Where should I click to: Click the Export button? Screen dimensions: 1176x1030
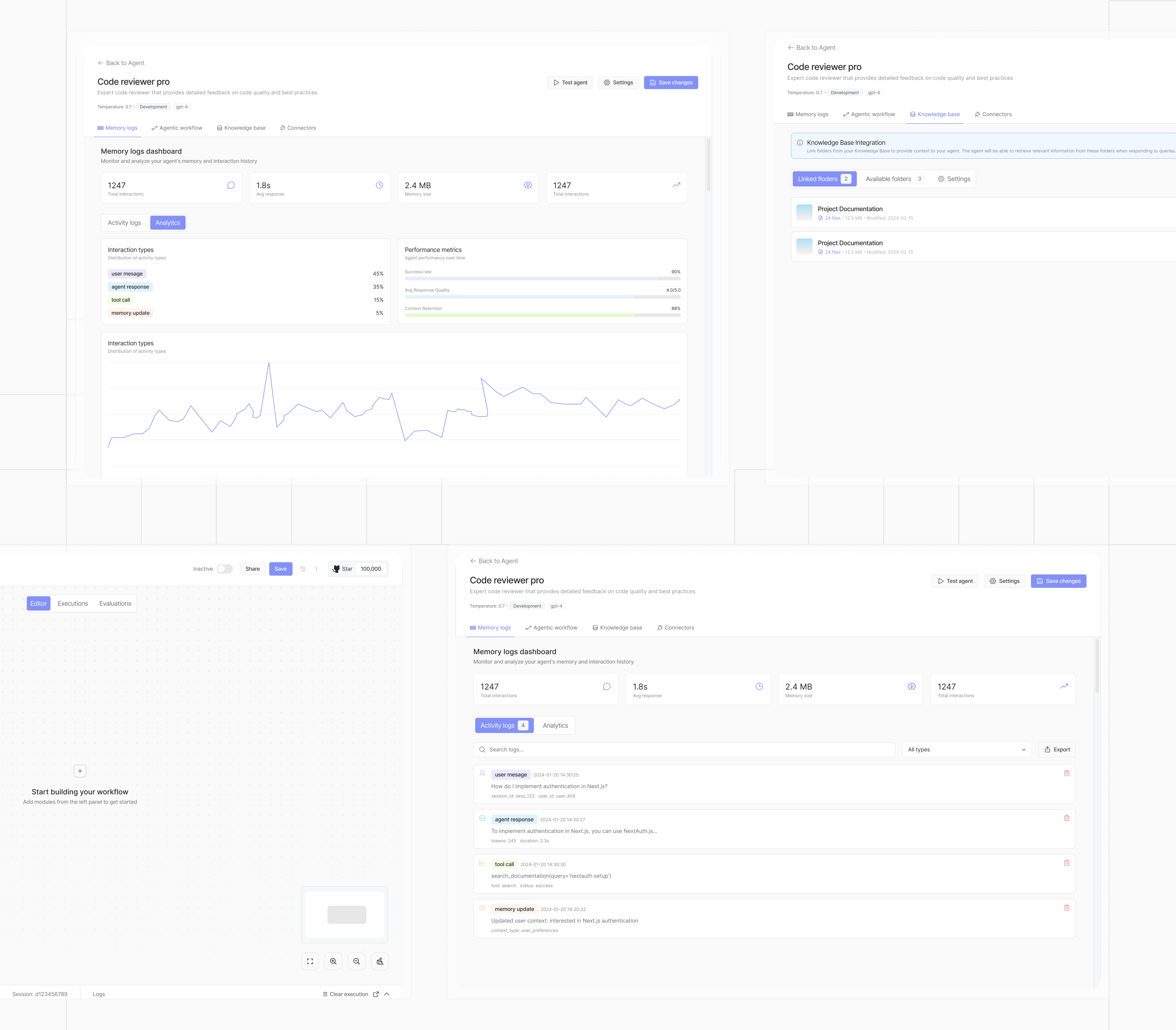pyautogui.click(x=1057, y=749)
